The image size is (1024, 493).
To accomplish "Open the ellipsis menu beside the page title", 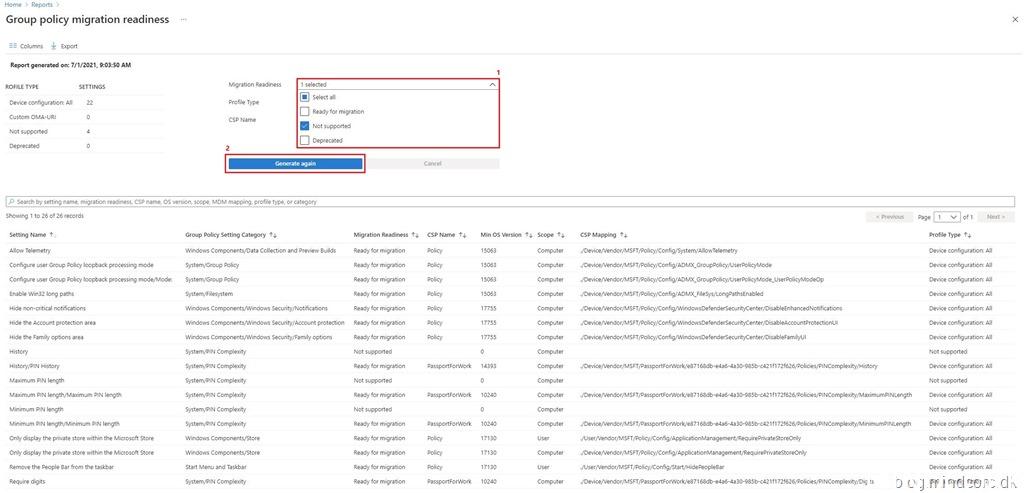I will [x=183, y=20].
